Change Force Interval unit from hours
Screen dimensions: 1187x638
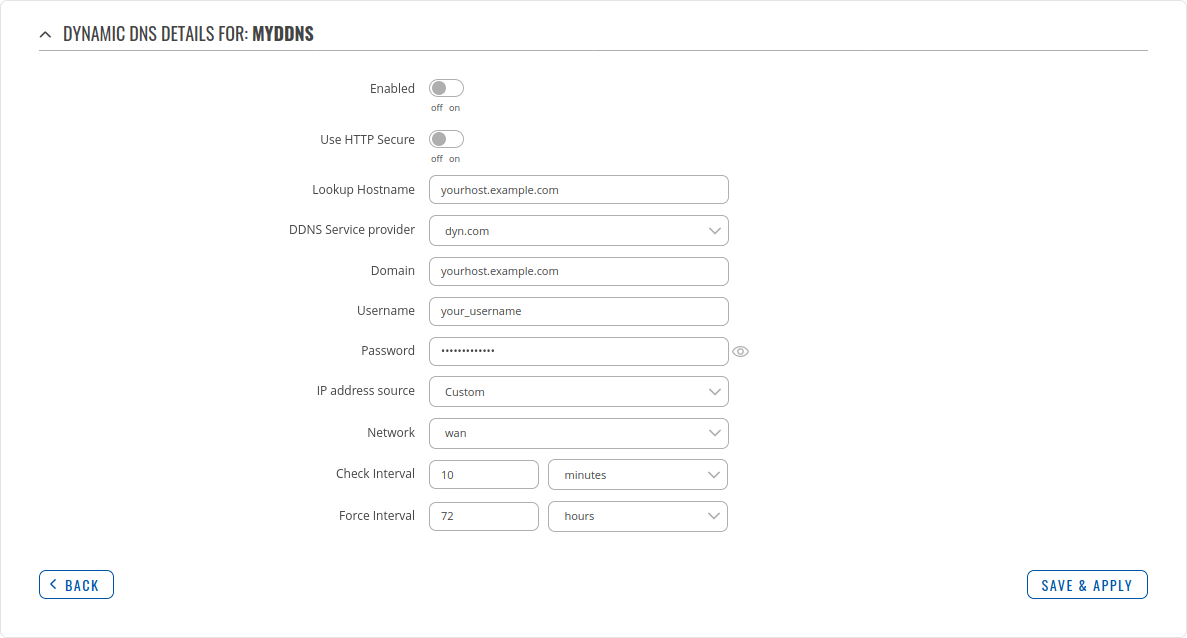point(638,516)
